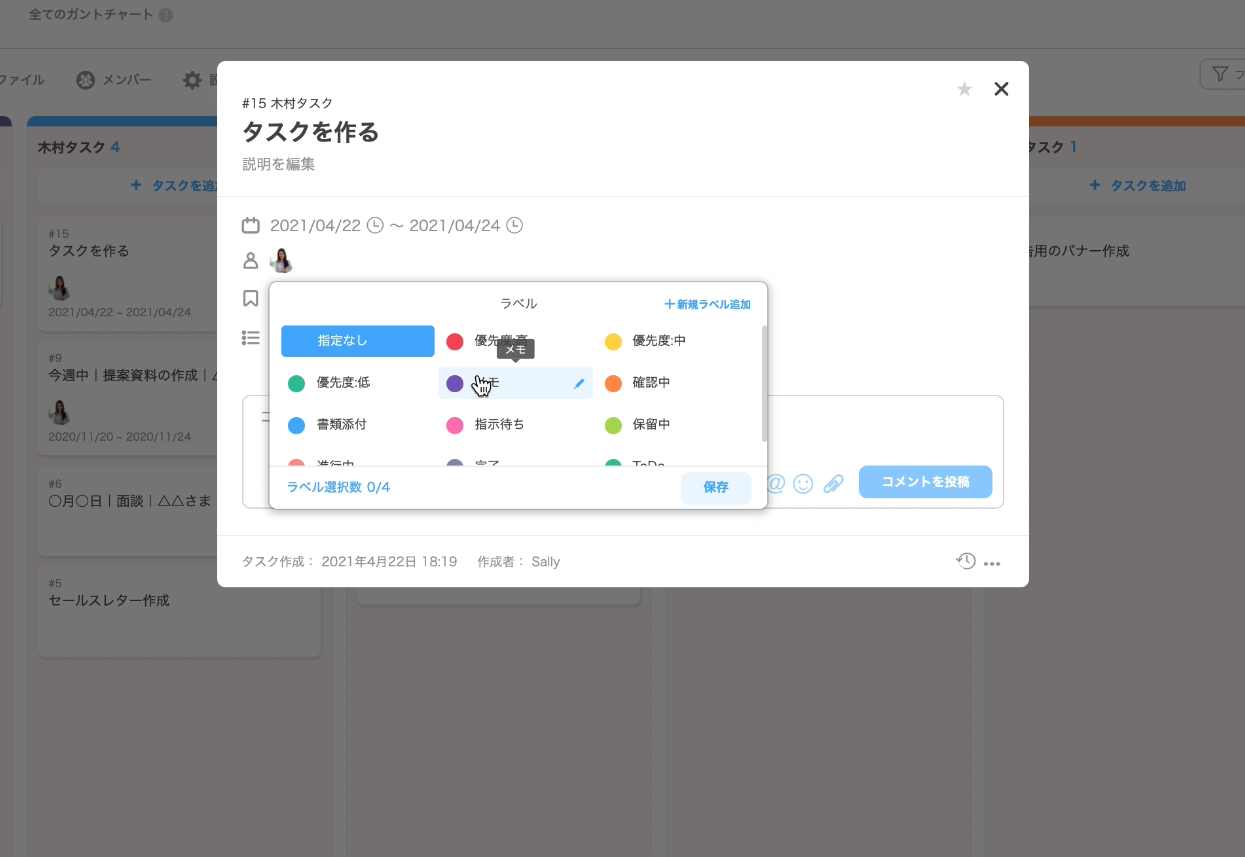Open the task history clock icon
This screenshot has width=1245, height=857.
965,561
